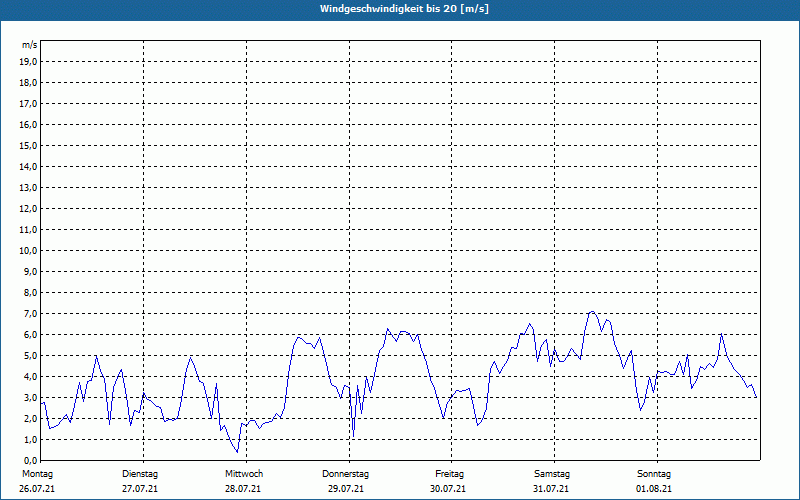Click the date 27.07.21
800x500 pixels.
coord(140,489)
